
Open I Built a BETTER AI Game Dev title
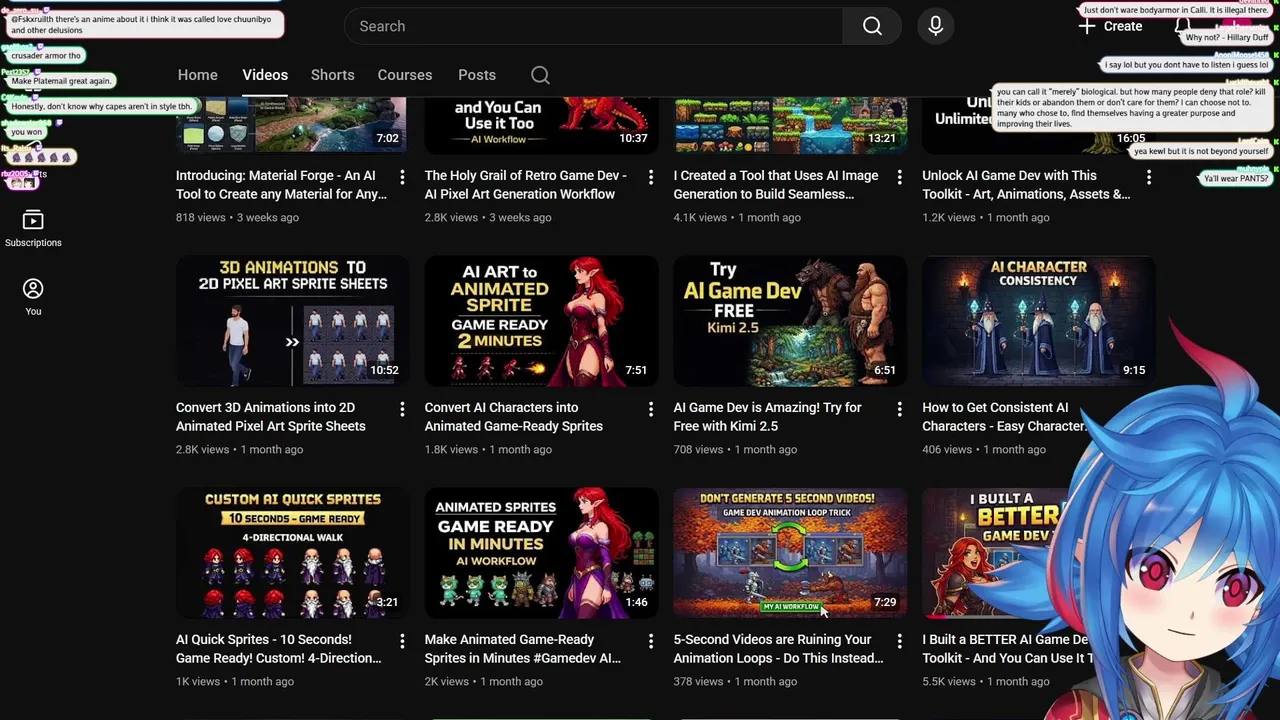(1008, 649)
